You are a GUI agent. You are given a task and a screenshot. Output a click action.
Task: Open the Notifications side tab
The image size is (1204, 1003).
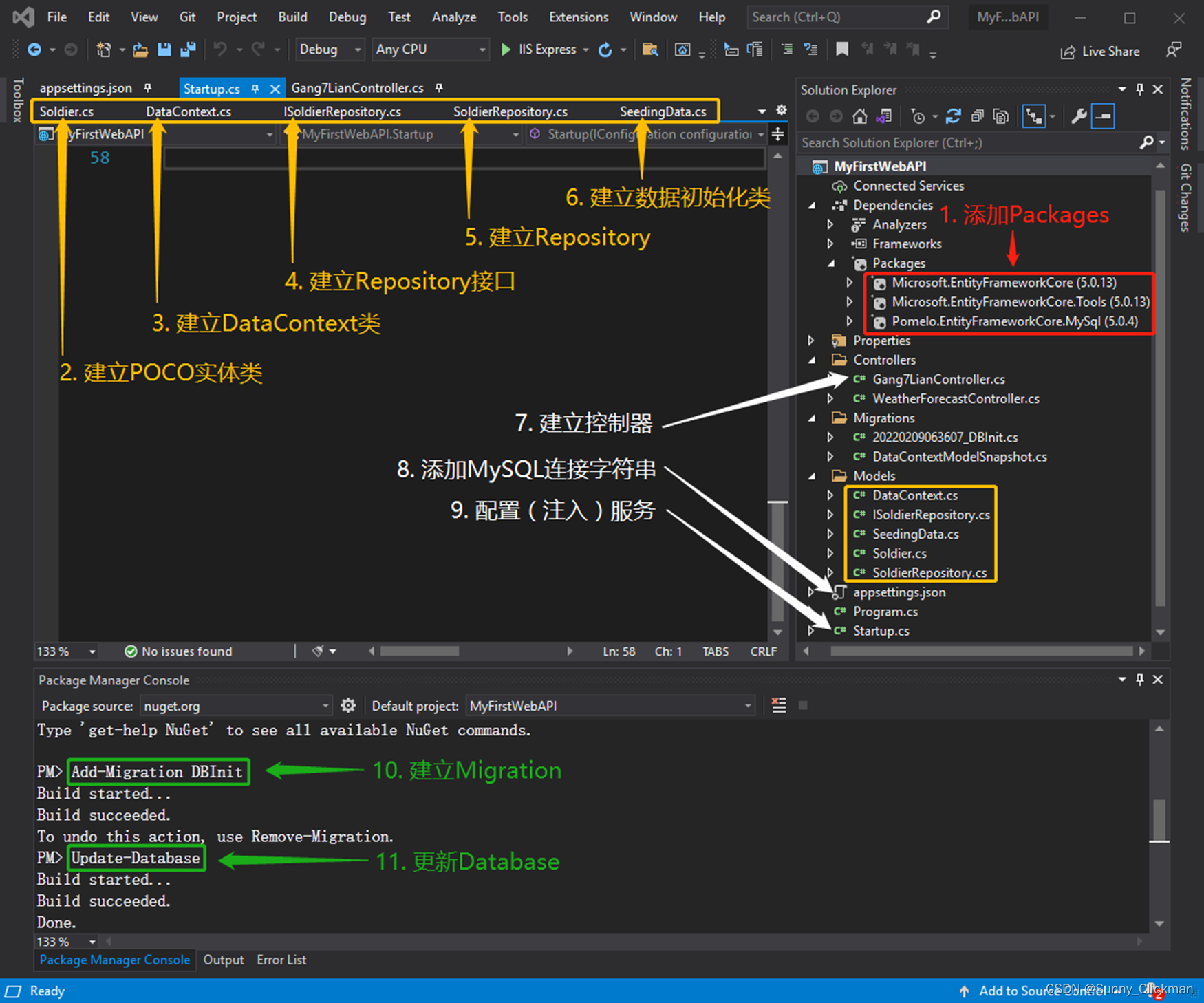click(x=1185, y=114)
